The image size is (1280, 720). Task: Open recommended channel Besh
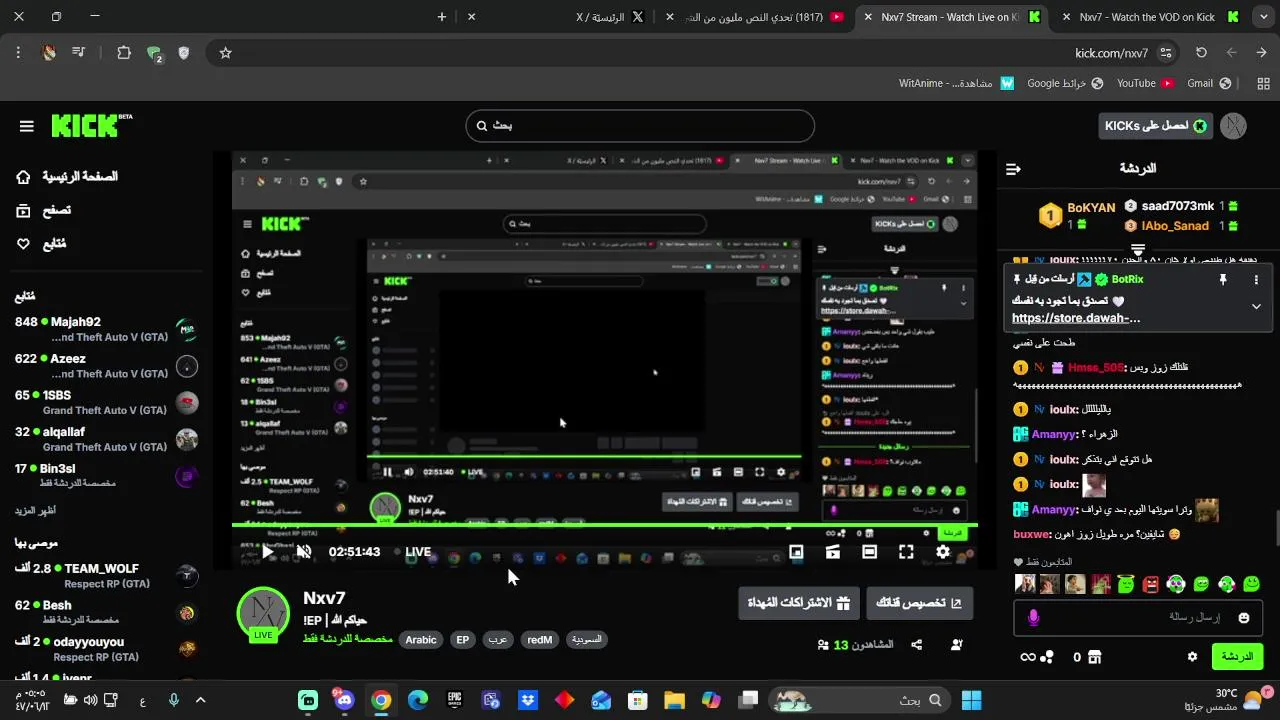[106, 612]
